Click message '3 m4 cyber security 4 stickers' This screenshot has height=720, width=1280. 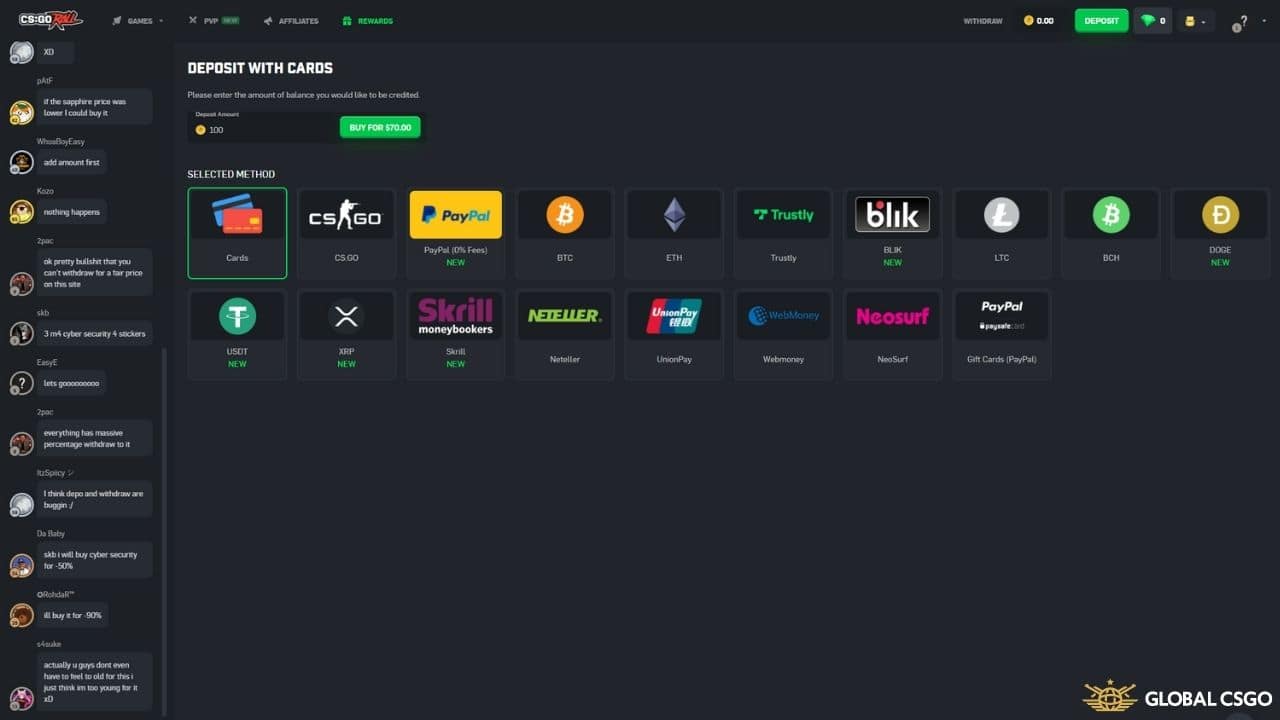point(95,333)
